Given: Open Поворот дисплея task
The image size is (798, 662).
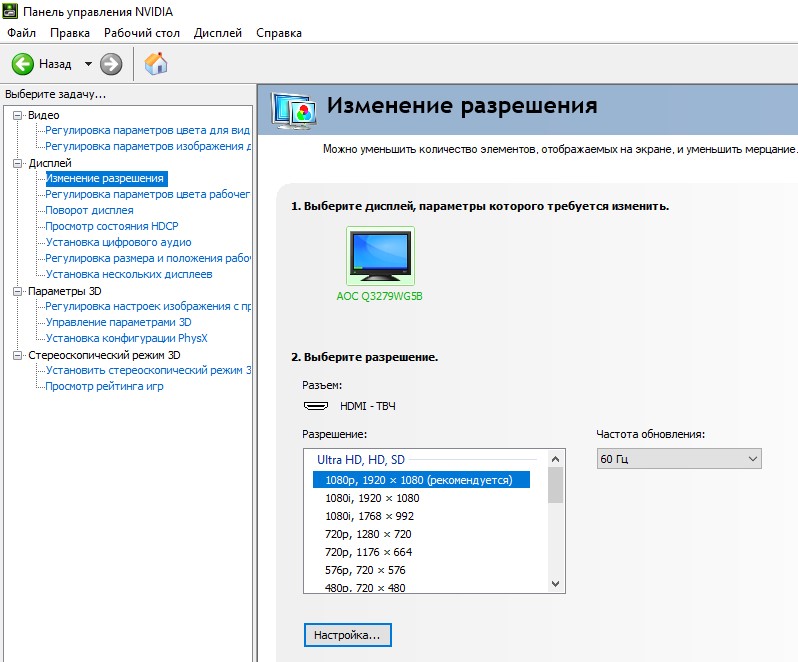Looking at the screenshot, I should click(90, 210).
